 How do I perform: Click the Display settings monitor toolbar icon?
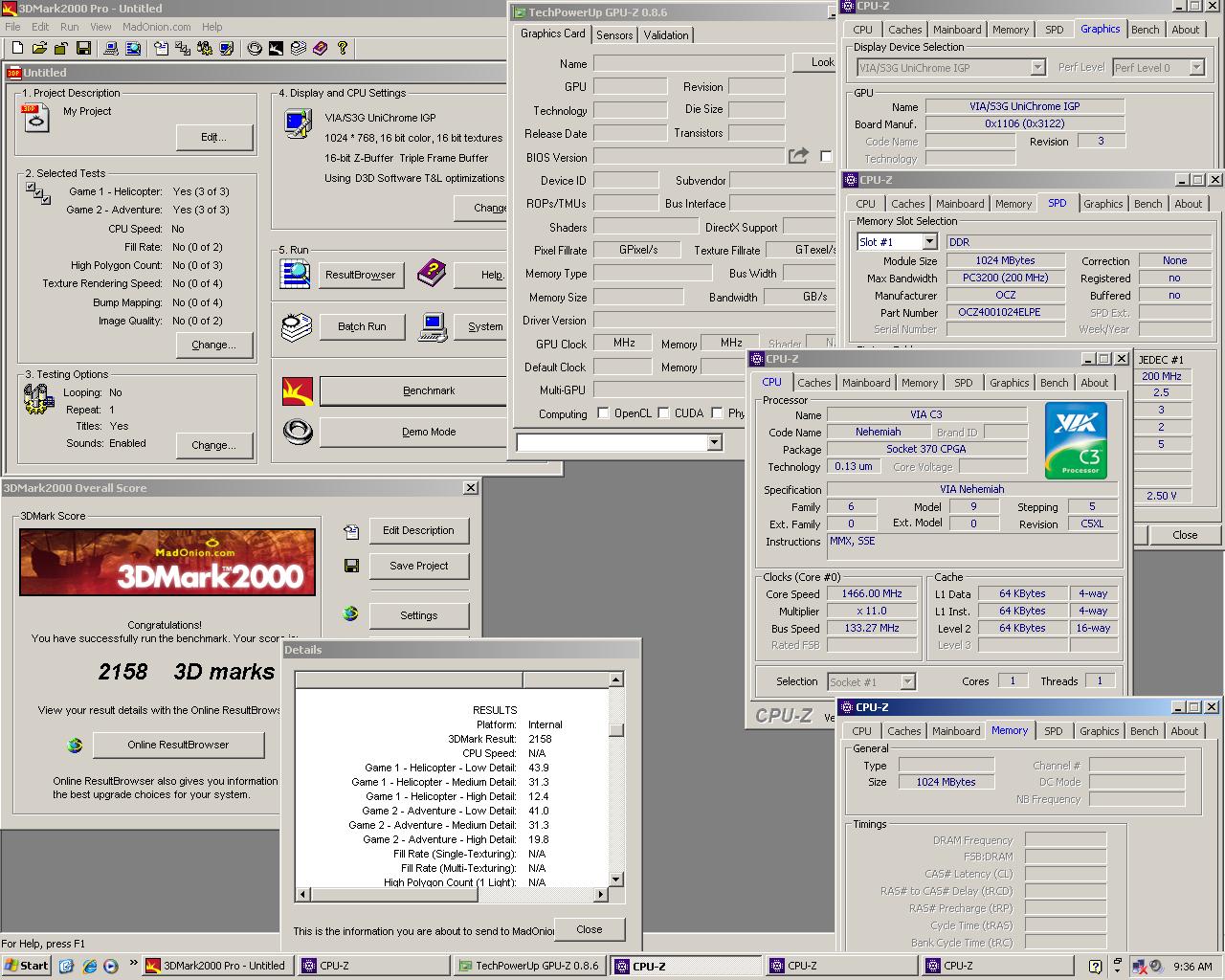227,48
